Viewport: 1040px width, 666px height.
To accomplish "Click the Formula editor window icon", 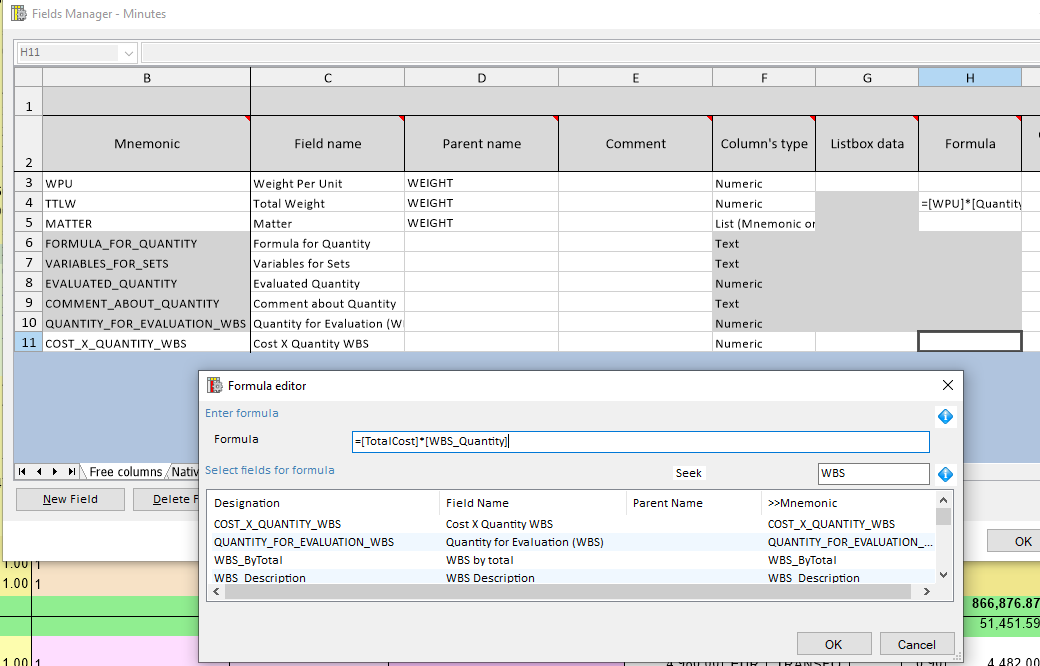I will (x=215, y=385).
